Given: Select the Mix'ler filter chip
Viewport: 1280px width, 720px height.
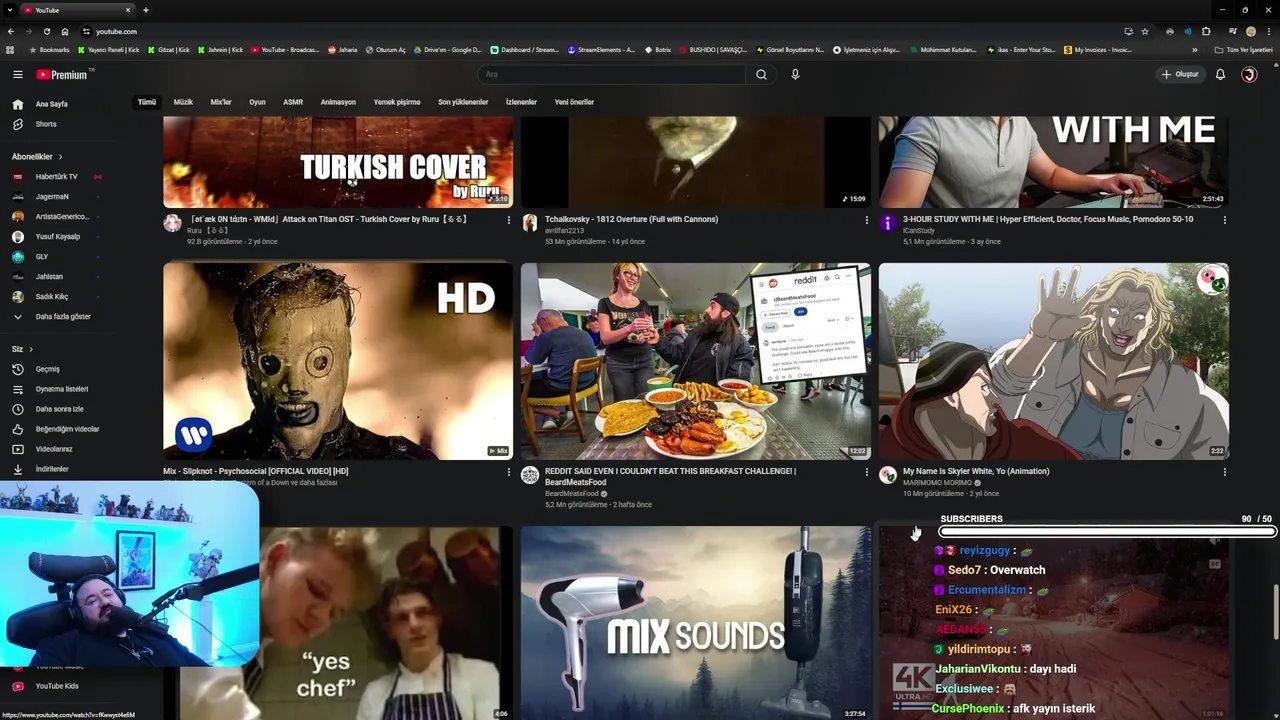Looking at the screenshot, I should [221, 102].
